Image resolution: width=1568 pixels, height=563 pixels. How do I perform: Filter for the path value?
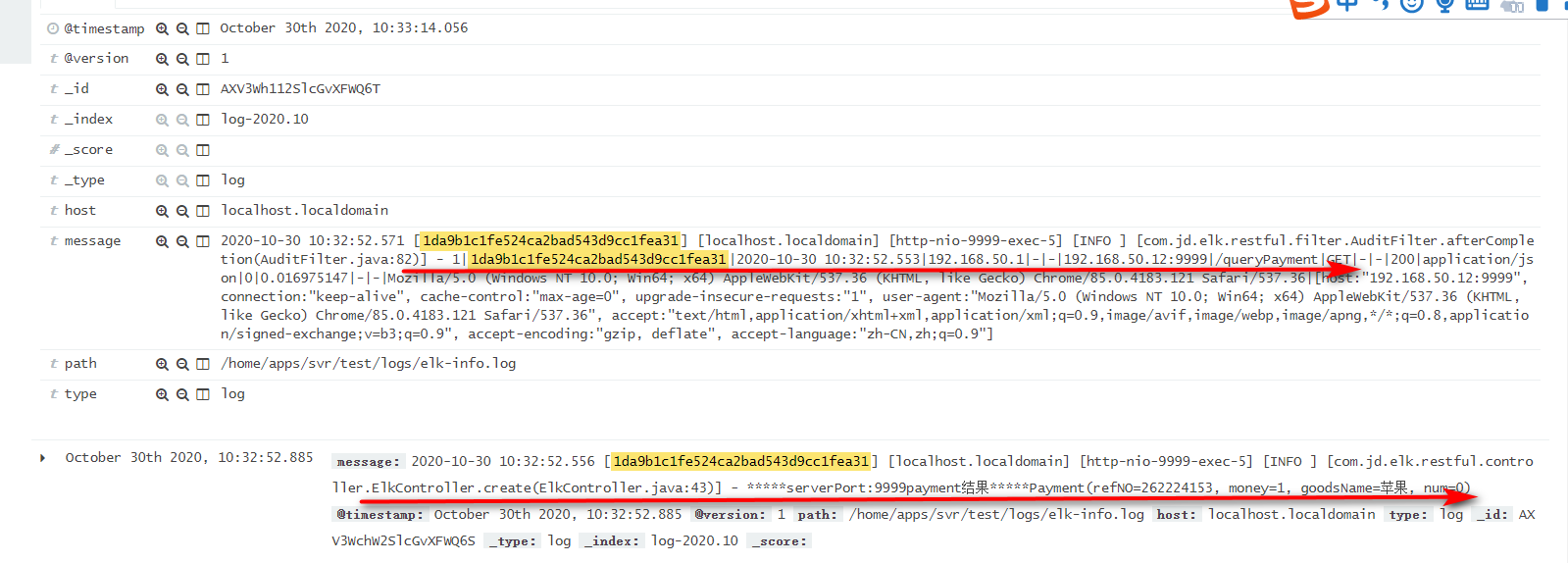[162, 364]
